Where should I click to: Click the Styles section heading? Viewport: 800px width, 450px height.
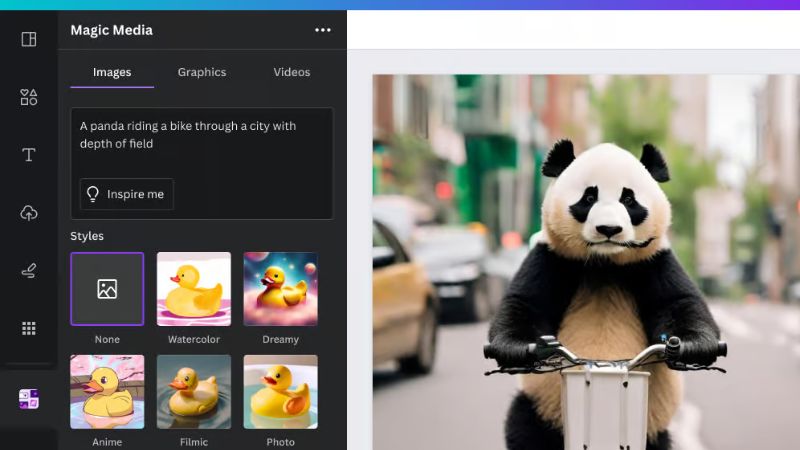coord(87,236)
